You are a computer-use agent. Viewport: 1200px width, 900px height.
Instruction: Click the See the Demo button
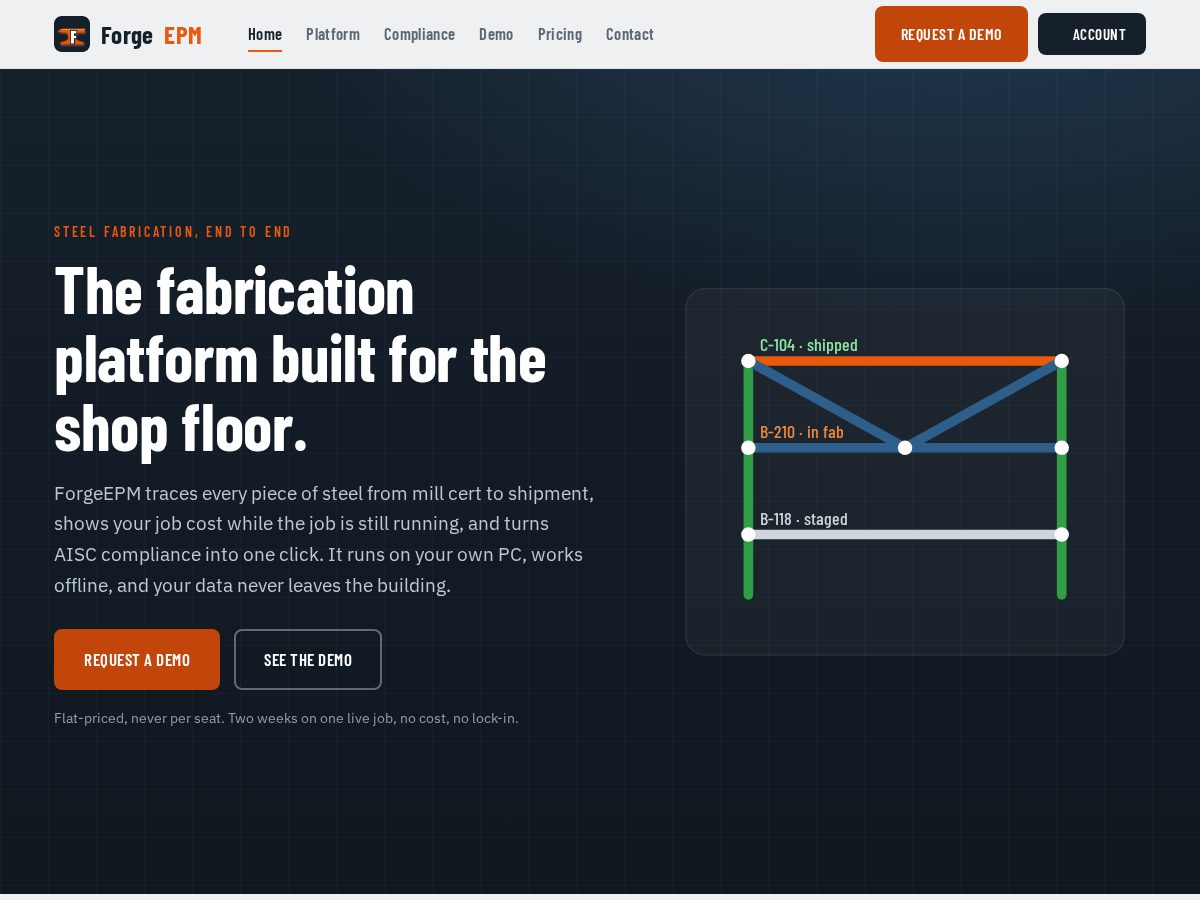click(308, 659)
